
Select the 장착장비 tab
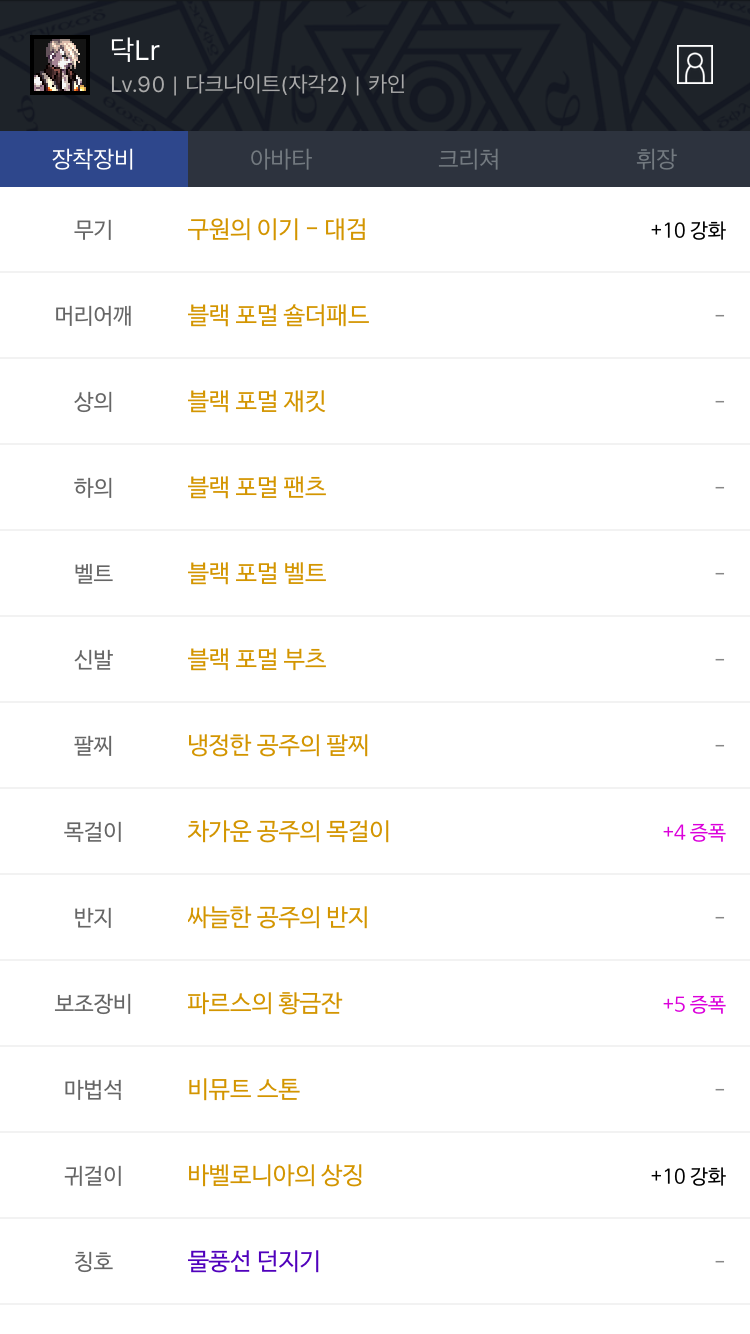tap(93, 159)
